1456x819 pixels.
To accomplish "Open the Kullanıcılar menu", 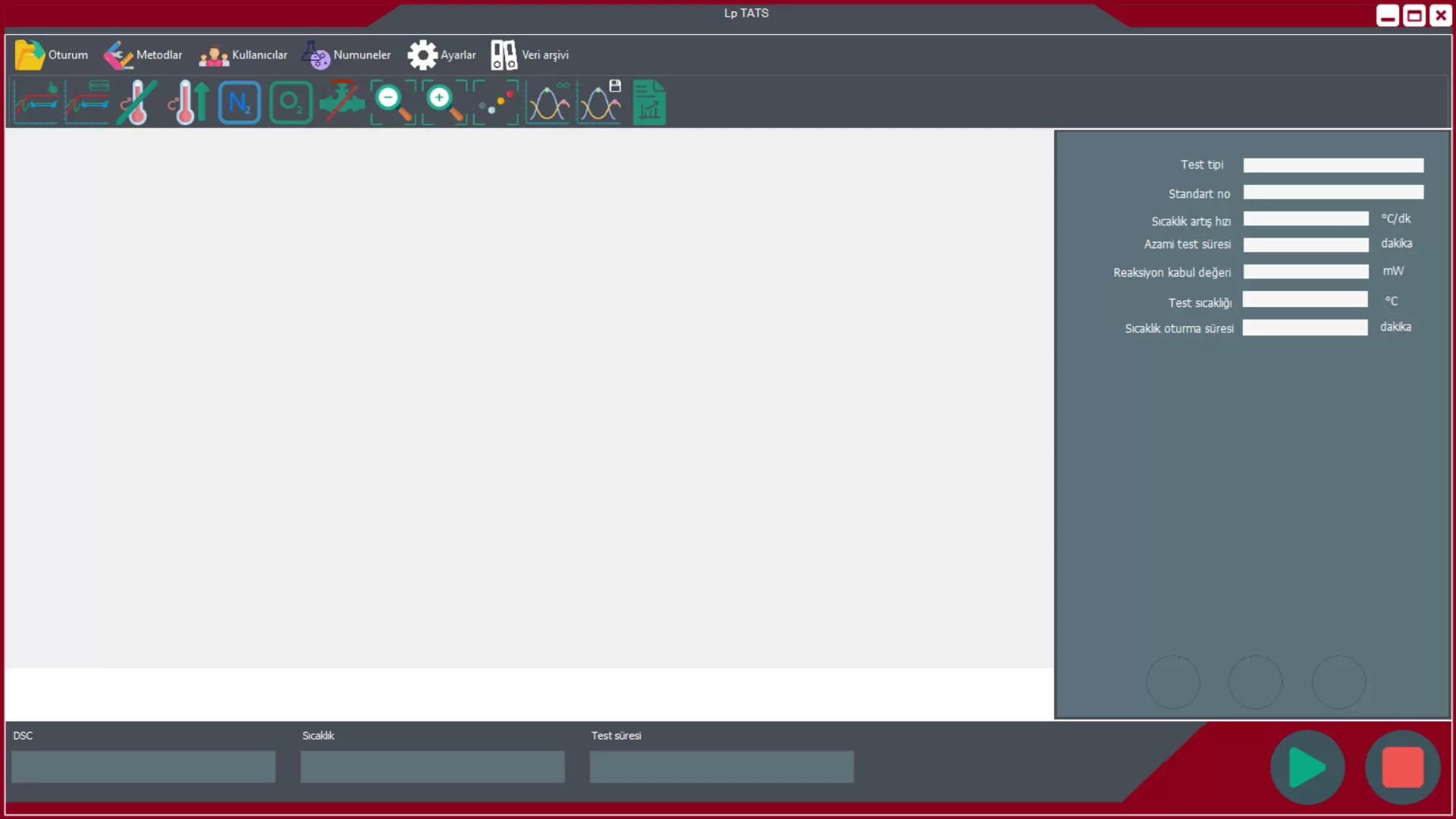I will 243,55.
